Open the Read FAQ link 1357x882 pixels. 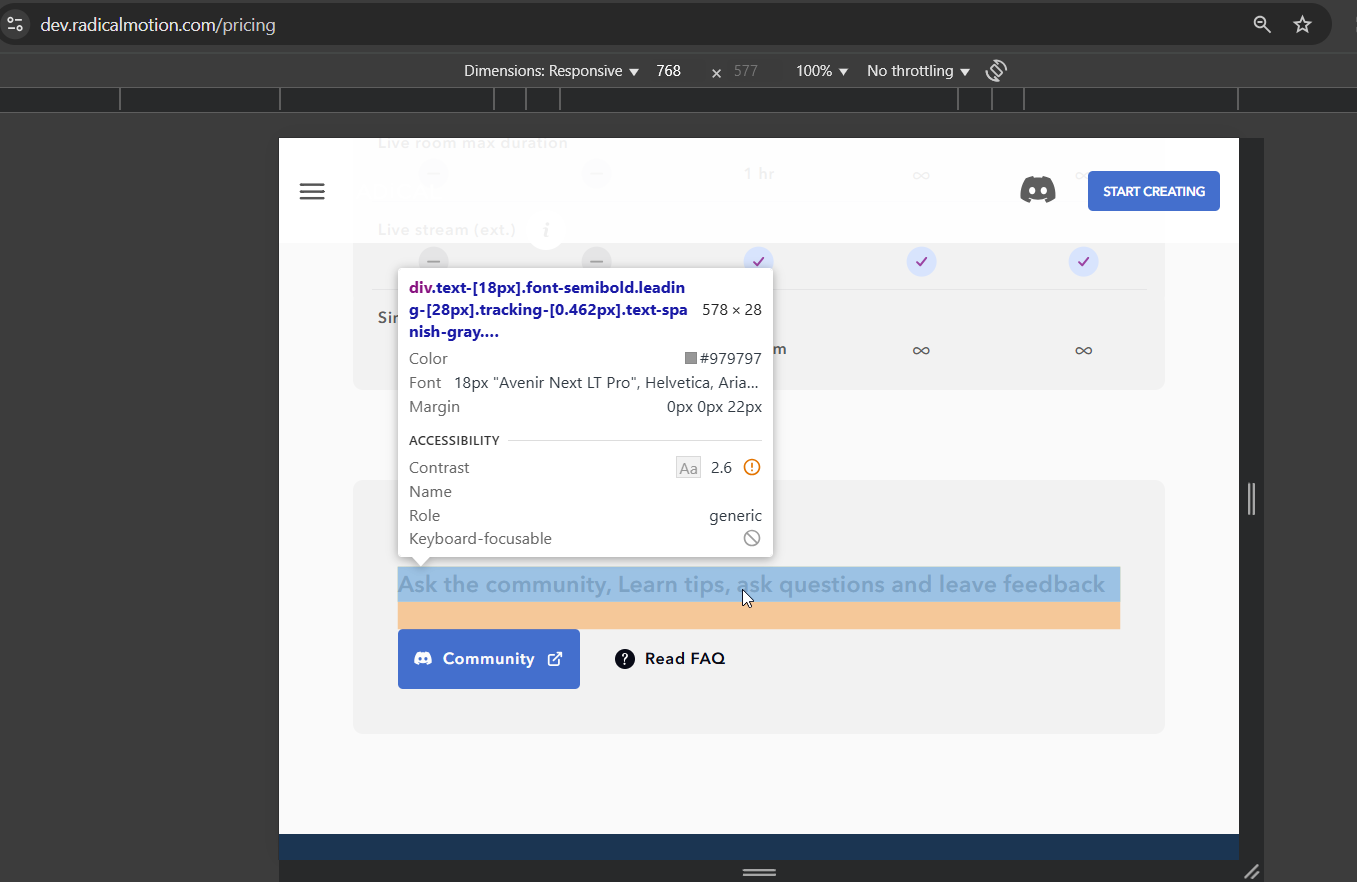click(670, 659)
